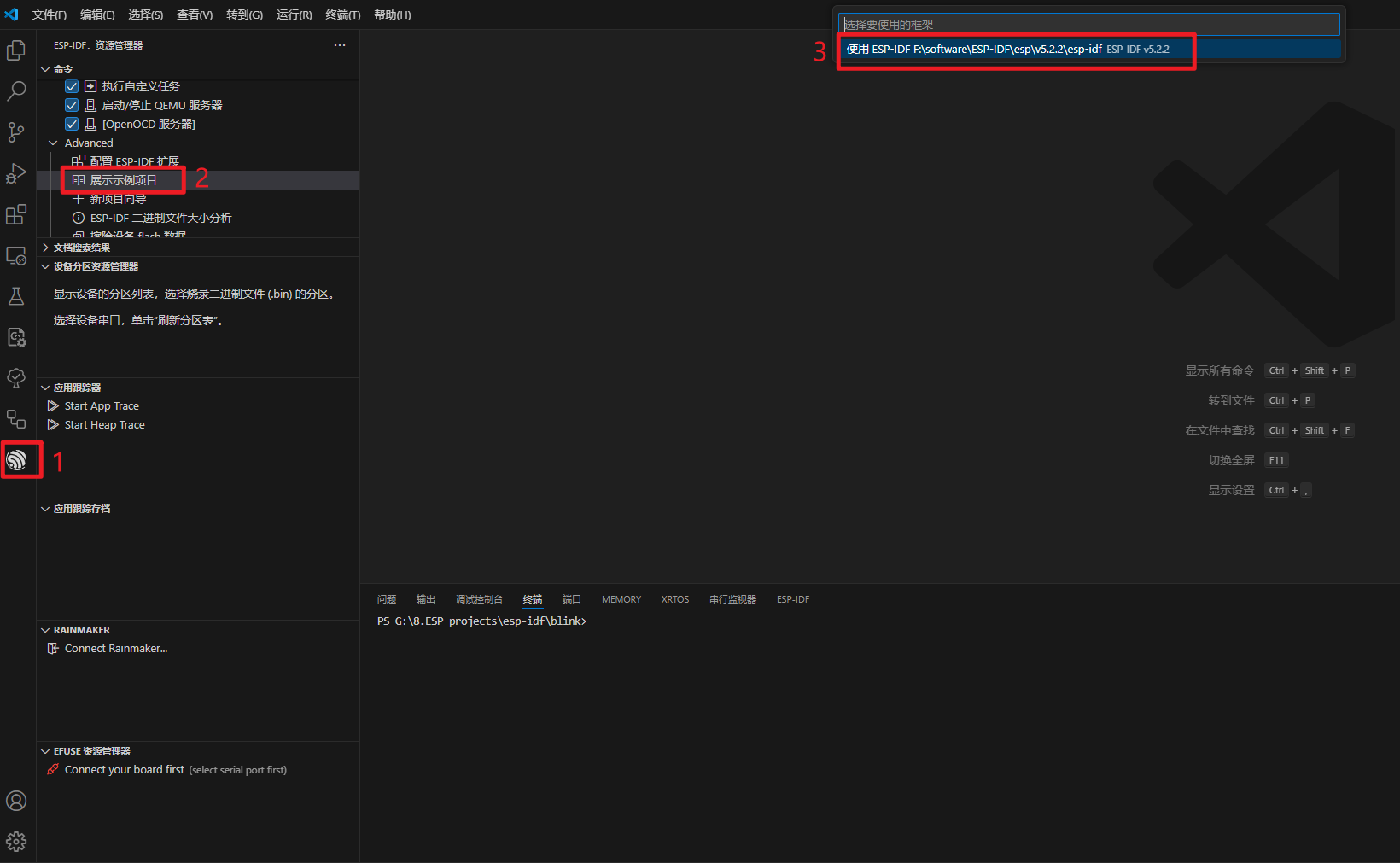
Task: Click the plug icon beside Connect your board first
Action: click(53, 770)
